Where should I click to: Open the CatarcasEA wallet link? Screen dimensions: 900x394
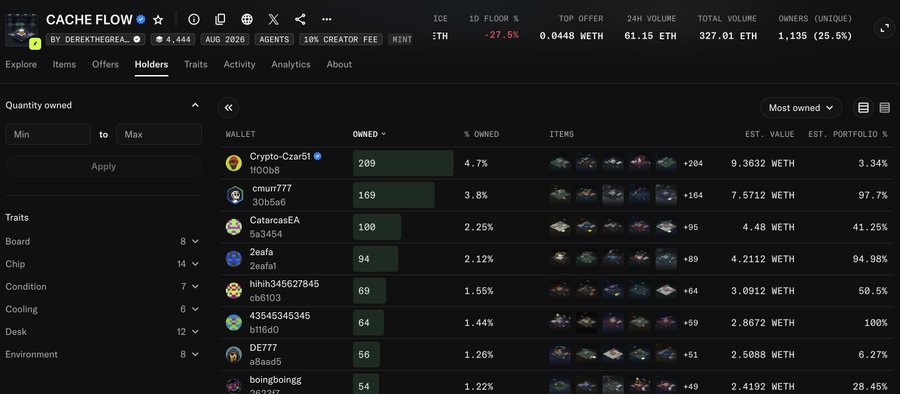pyautogui.click(x=274, y=220)
